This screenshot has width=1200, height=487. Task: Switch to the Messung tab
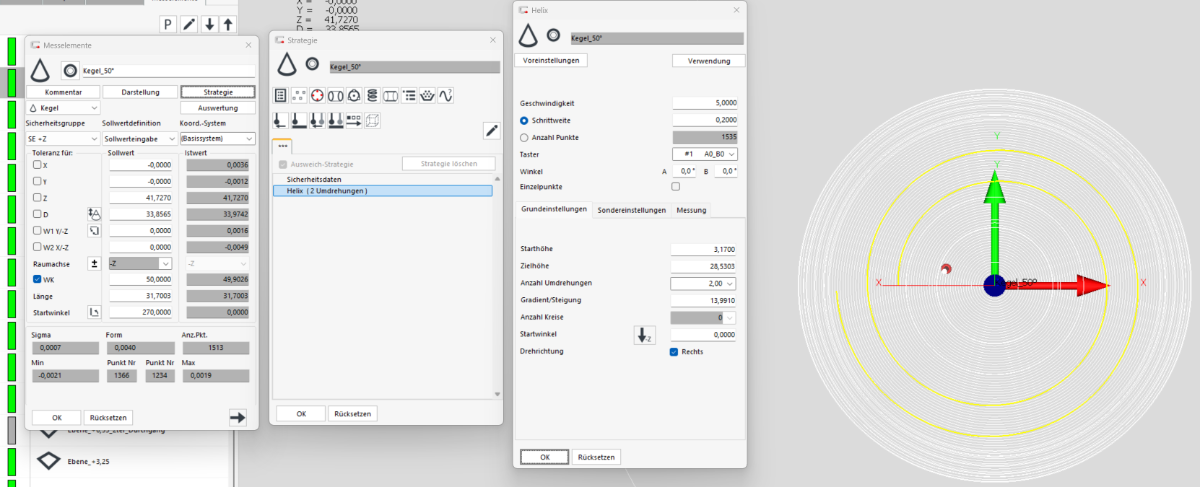pyautogui.click(x=691, y=210)
